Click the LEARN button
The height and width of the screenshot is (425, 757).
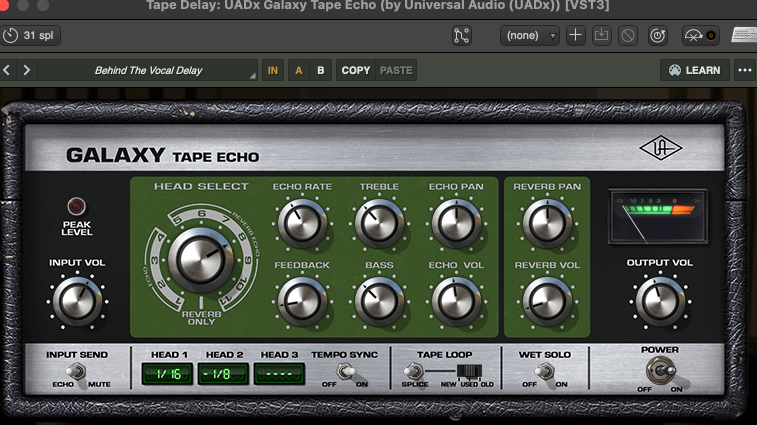[x=694, y=70]
